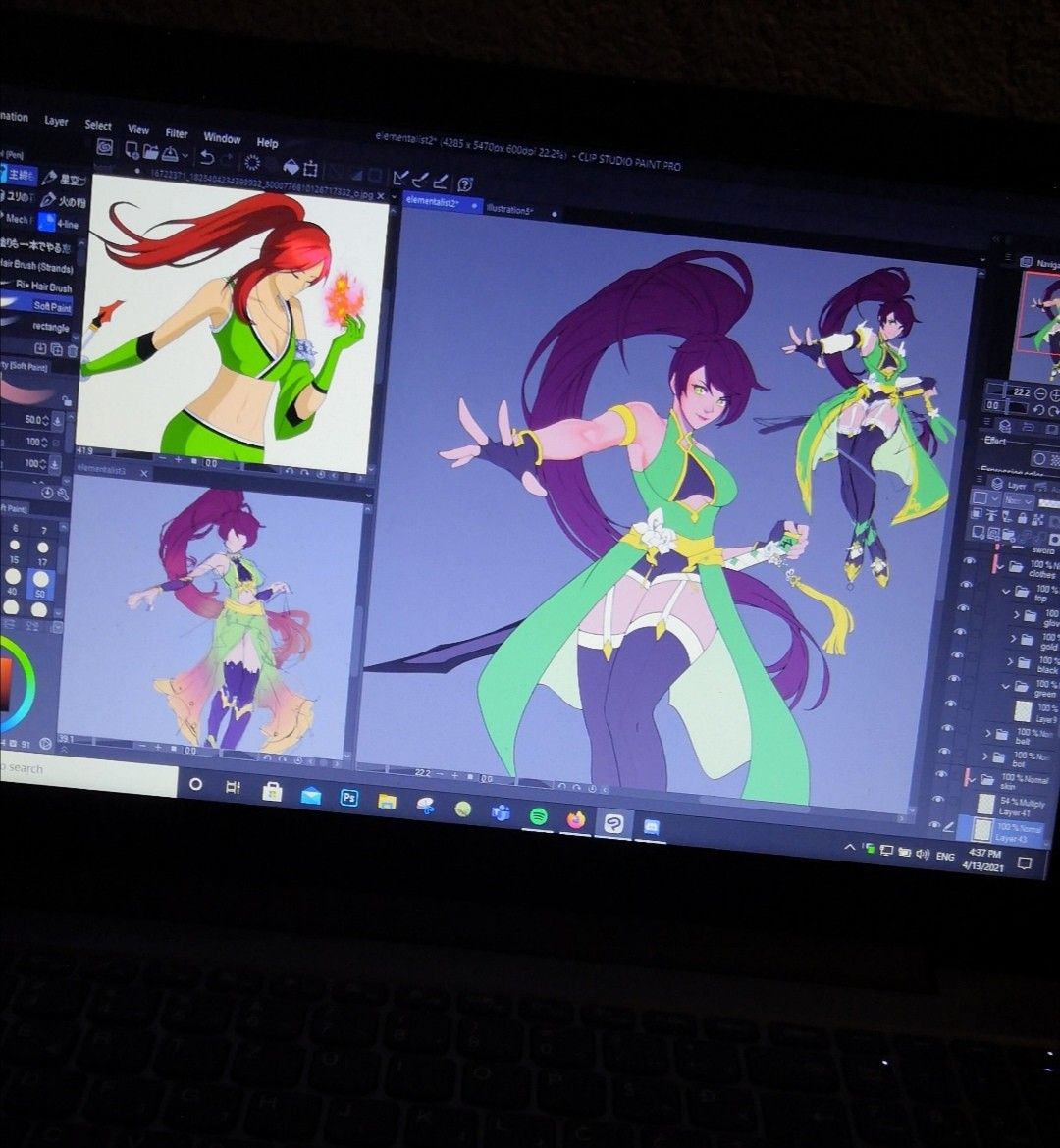Expand the belt layer folder
This screenshot has width=1060, height=1148.
pyautogui.click(x=988, y=733)
